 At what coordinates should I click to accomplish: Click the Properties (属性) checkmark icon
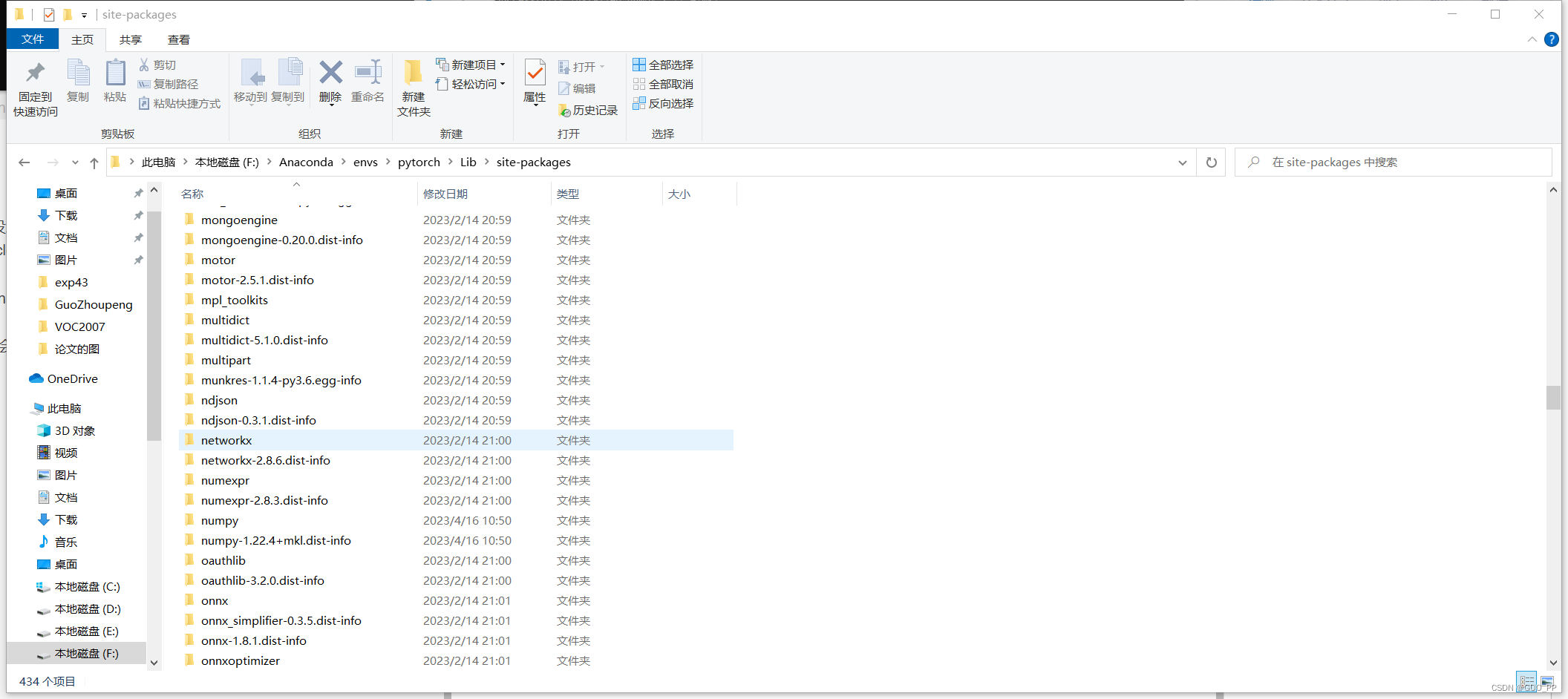pos(535,73)
